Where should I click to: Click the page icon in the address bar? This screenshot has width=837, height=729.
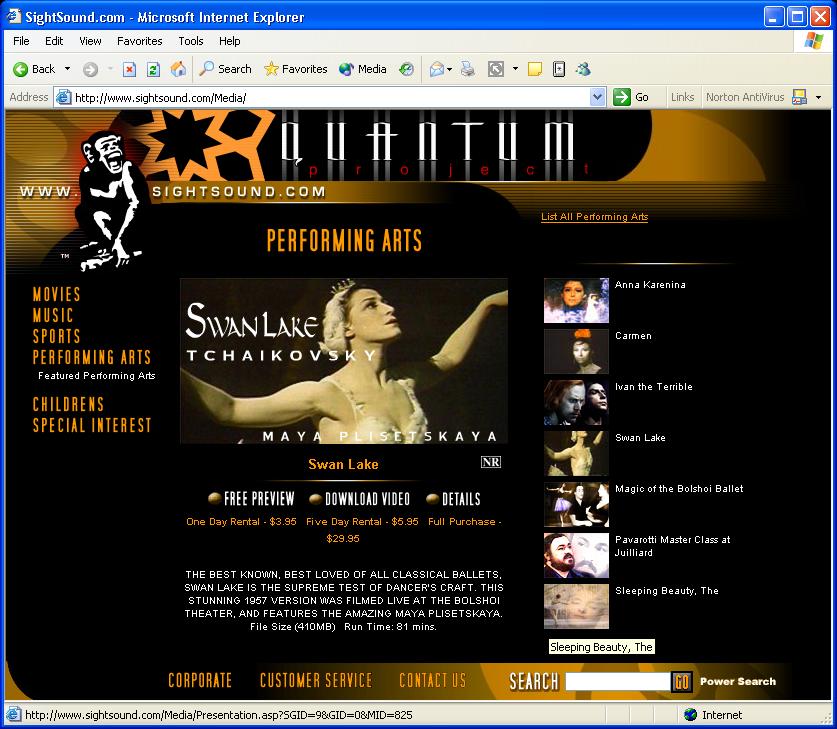coord(64,98)
